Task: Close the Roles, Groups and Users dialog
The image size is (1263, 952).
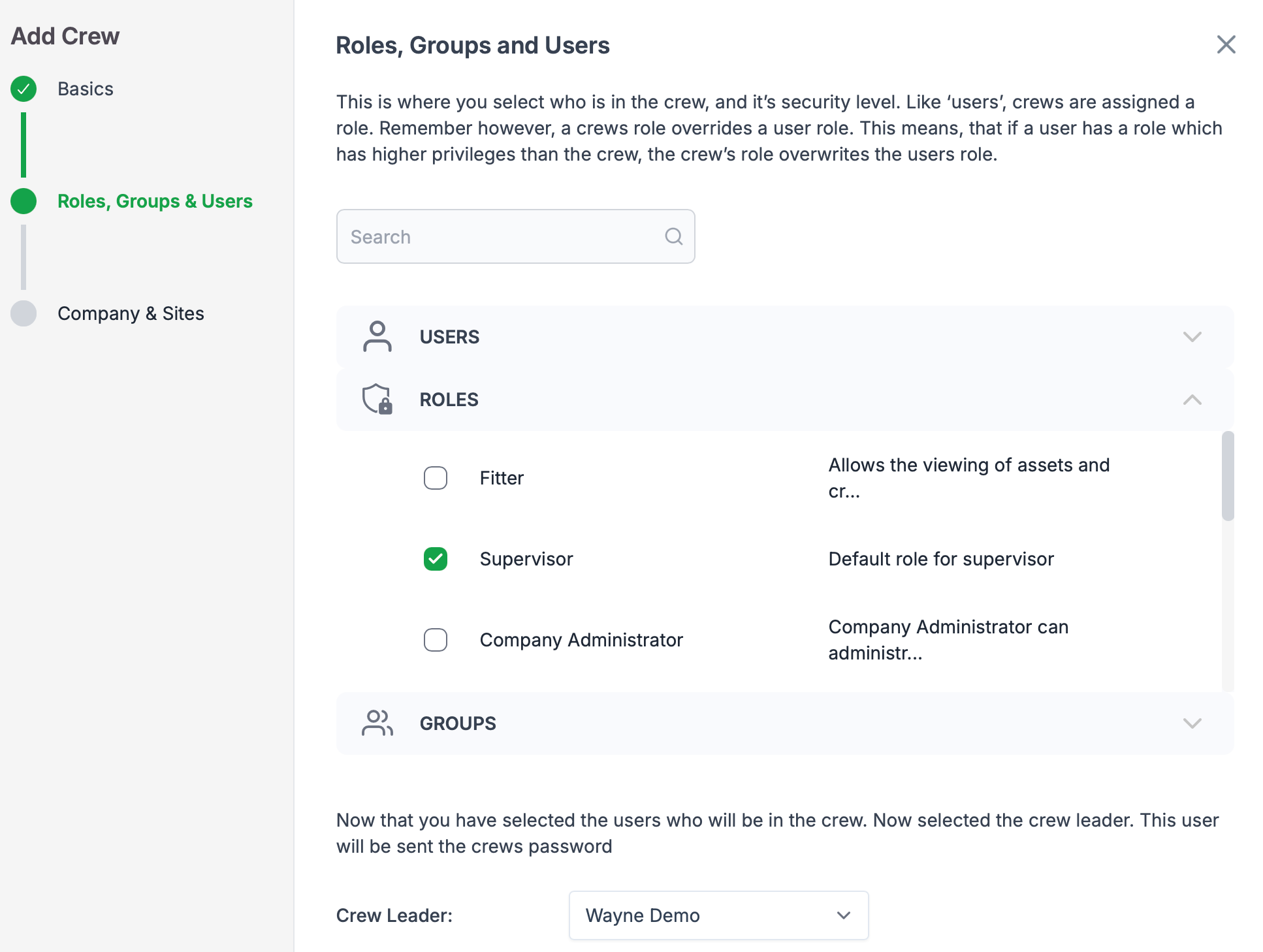Action: pos(1226,44)
